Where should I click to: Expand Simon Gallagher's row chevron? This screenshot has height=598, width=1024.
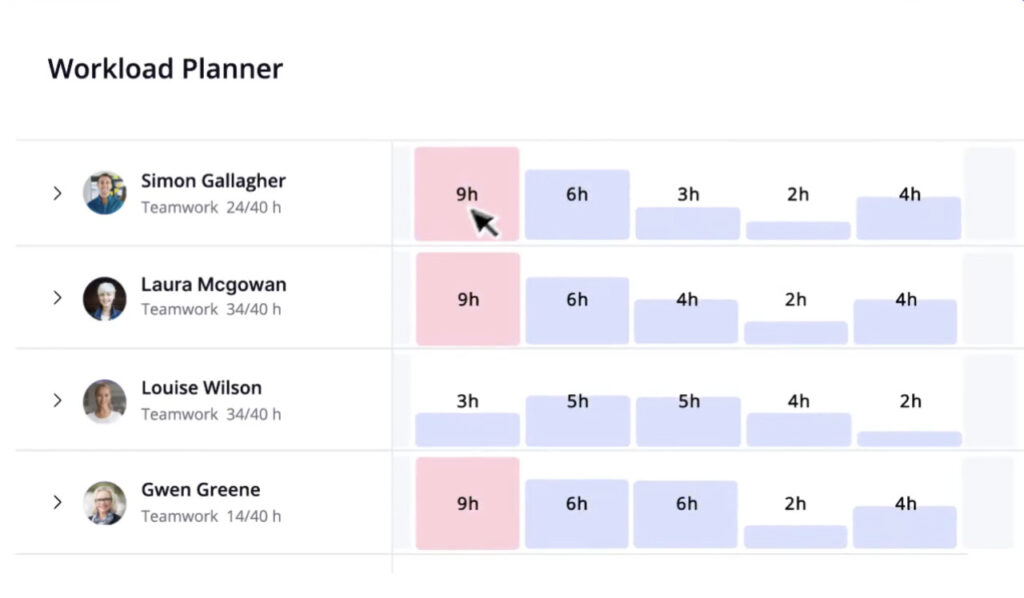tap(57, 193)
